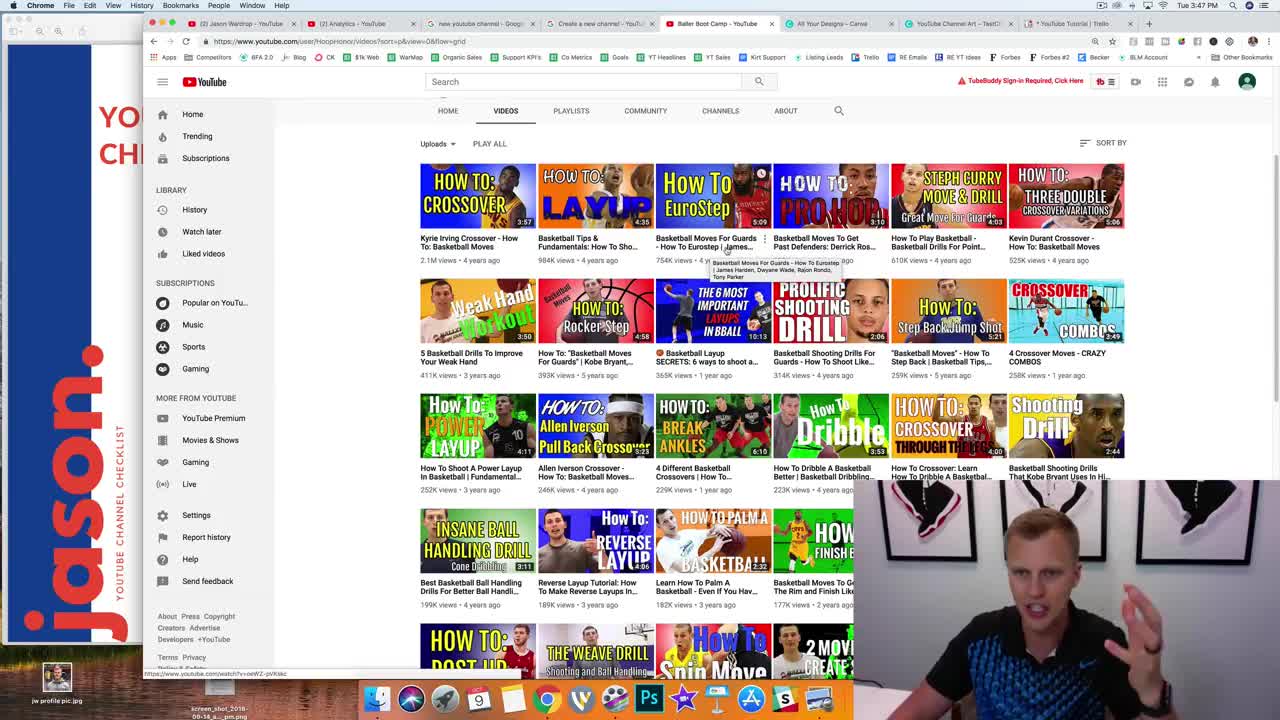This screenshot has width=1280, height=720.
Task: Open Send feedback in sidebar
Action: click(207, 581)
